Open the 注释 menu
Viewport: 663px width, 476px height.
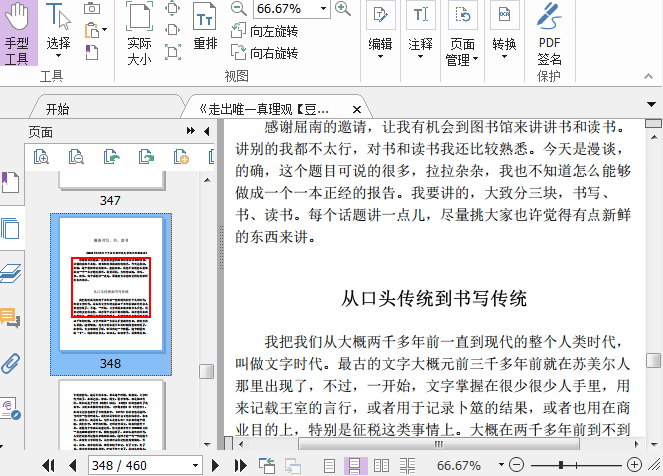[420, 30]
